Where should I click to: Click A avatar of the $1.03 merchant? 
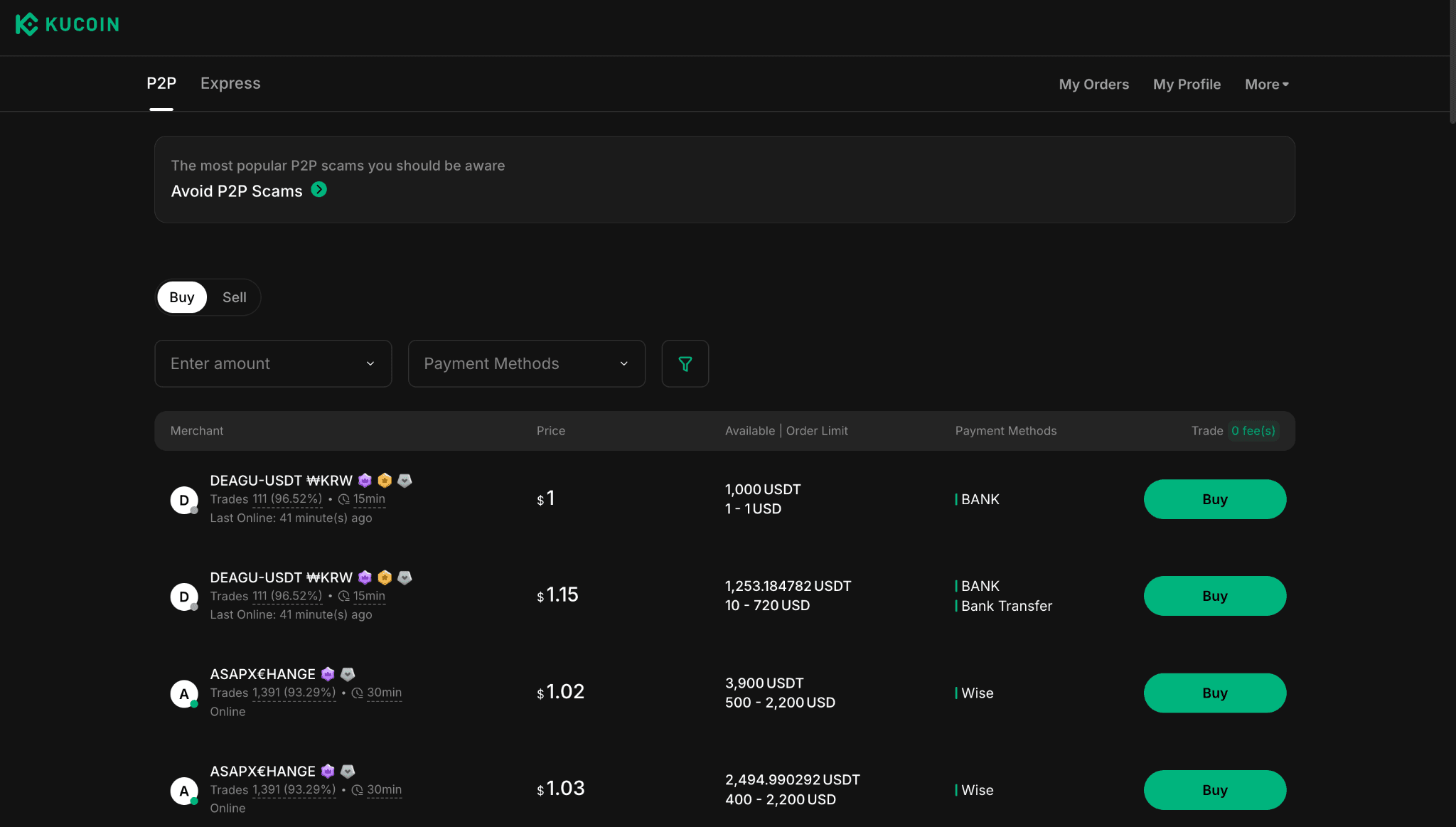point(184,791)
